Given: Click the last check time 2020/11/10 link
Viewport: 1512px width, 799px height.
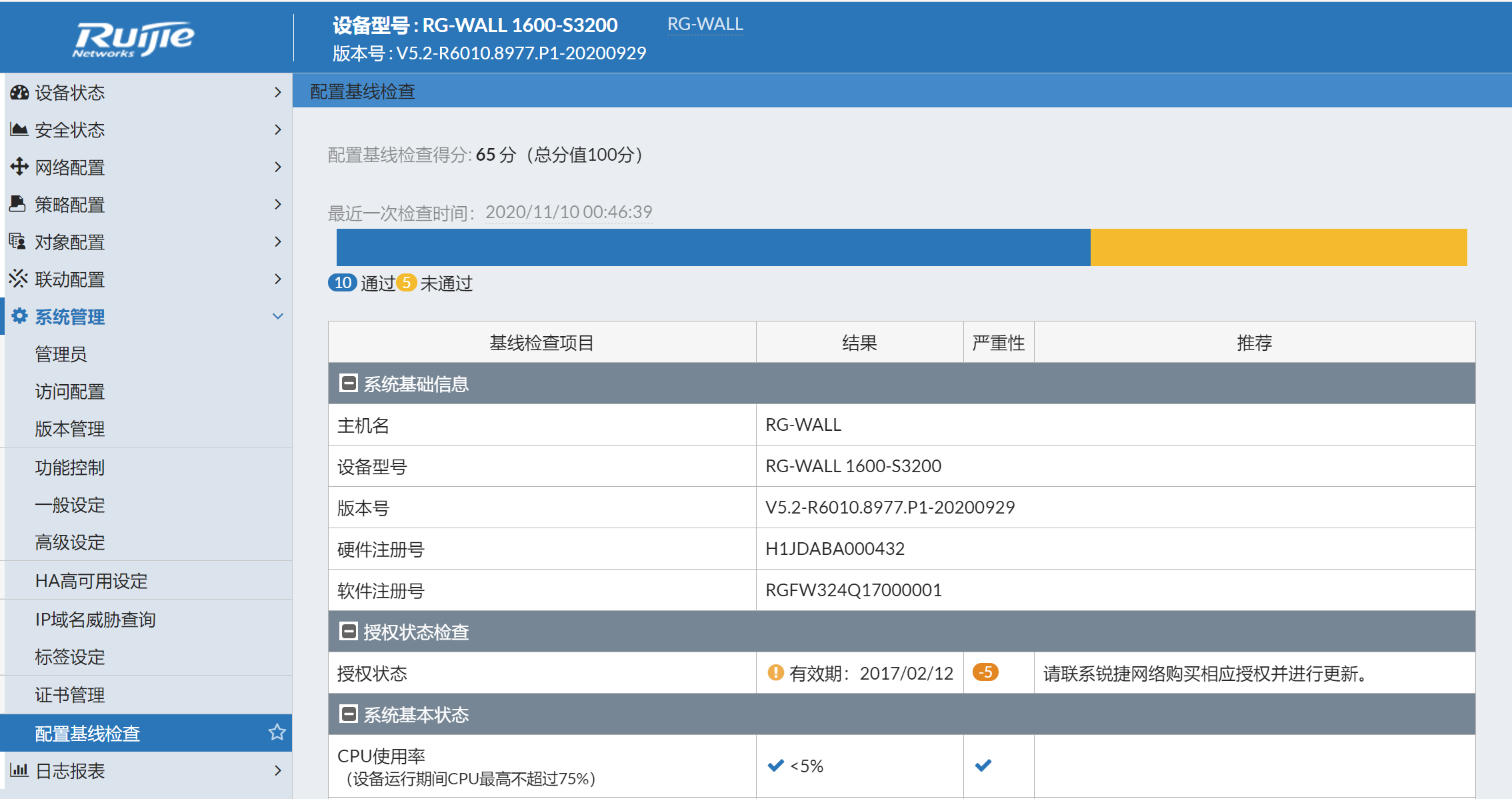Looking at the screenshot, I should [x=568, y=212].
